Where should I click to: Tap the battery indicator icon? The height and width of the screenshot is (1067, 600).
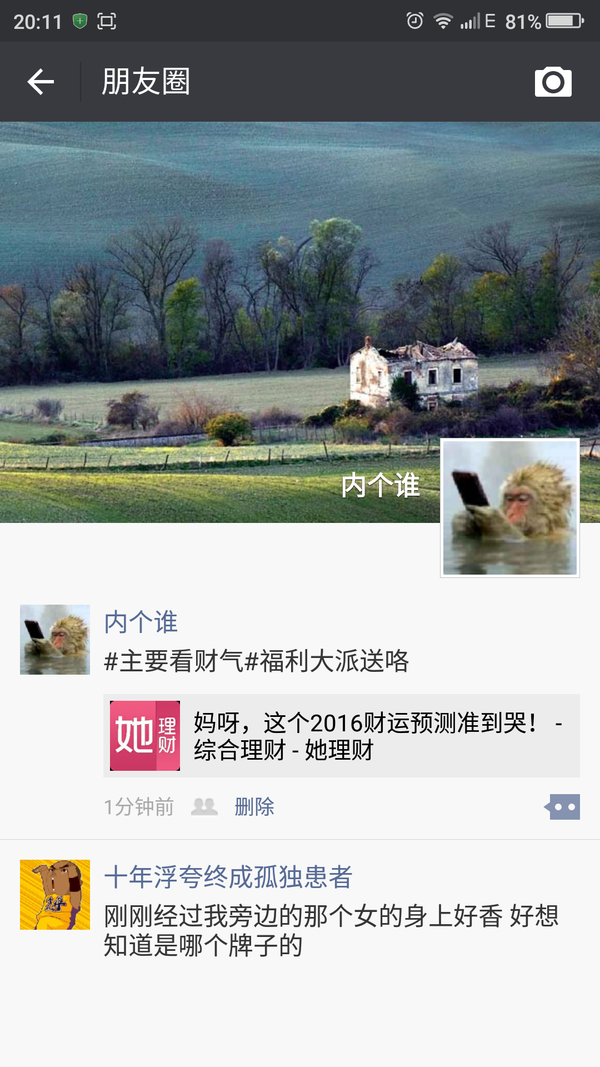click(565, 21)
